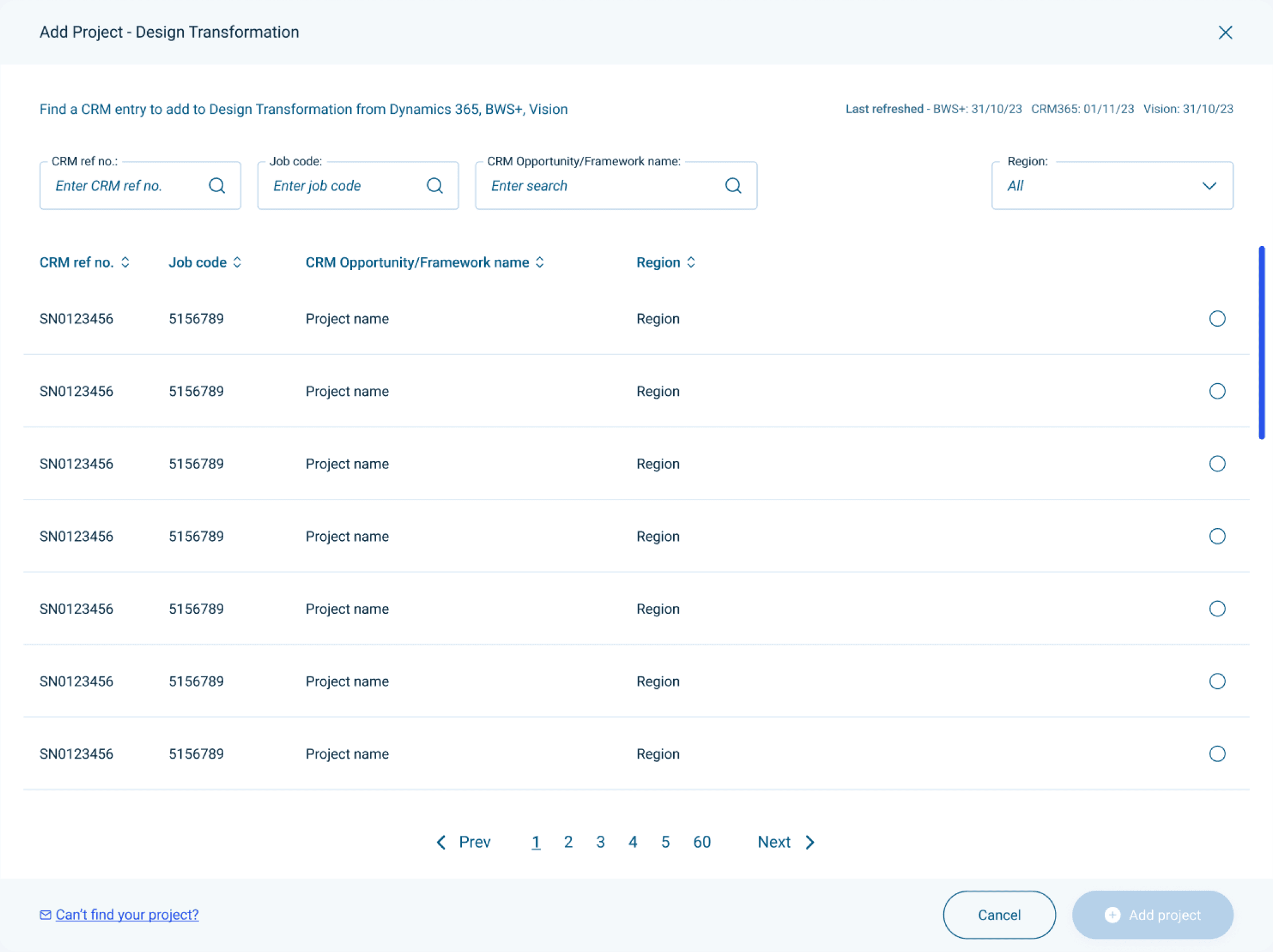Select the radio button in the second table row
Screen dimensions: 1273x952
point(1217,391)
